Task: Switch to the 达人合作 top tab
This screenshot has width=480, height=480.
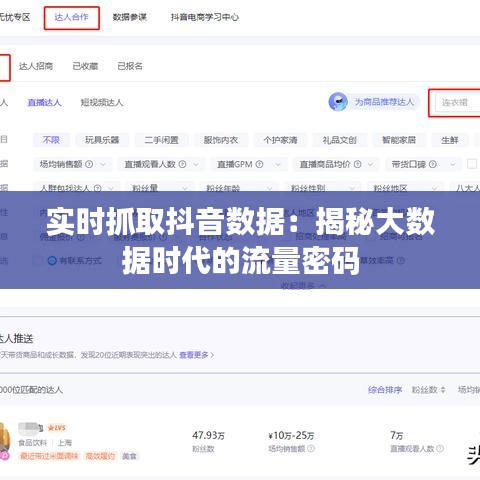Action: pos(71,17)
